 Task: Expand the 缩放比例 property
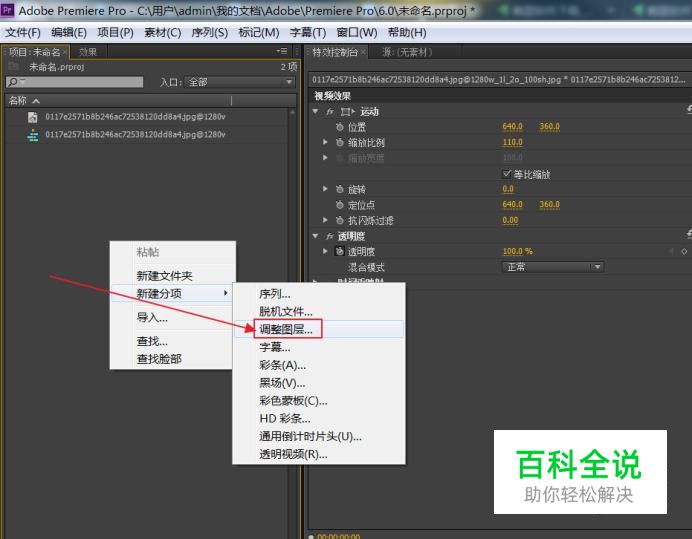click(325, 142)
